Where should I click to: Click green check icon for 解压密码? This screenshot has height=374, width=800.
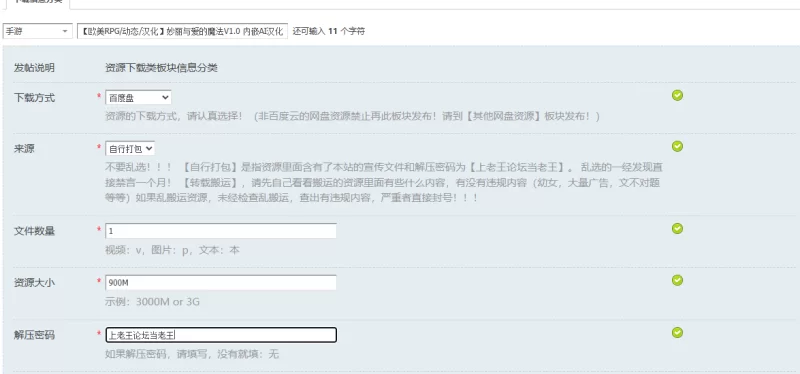pos(677,333)
